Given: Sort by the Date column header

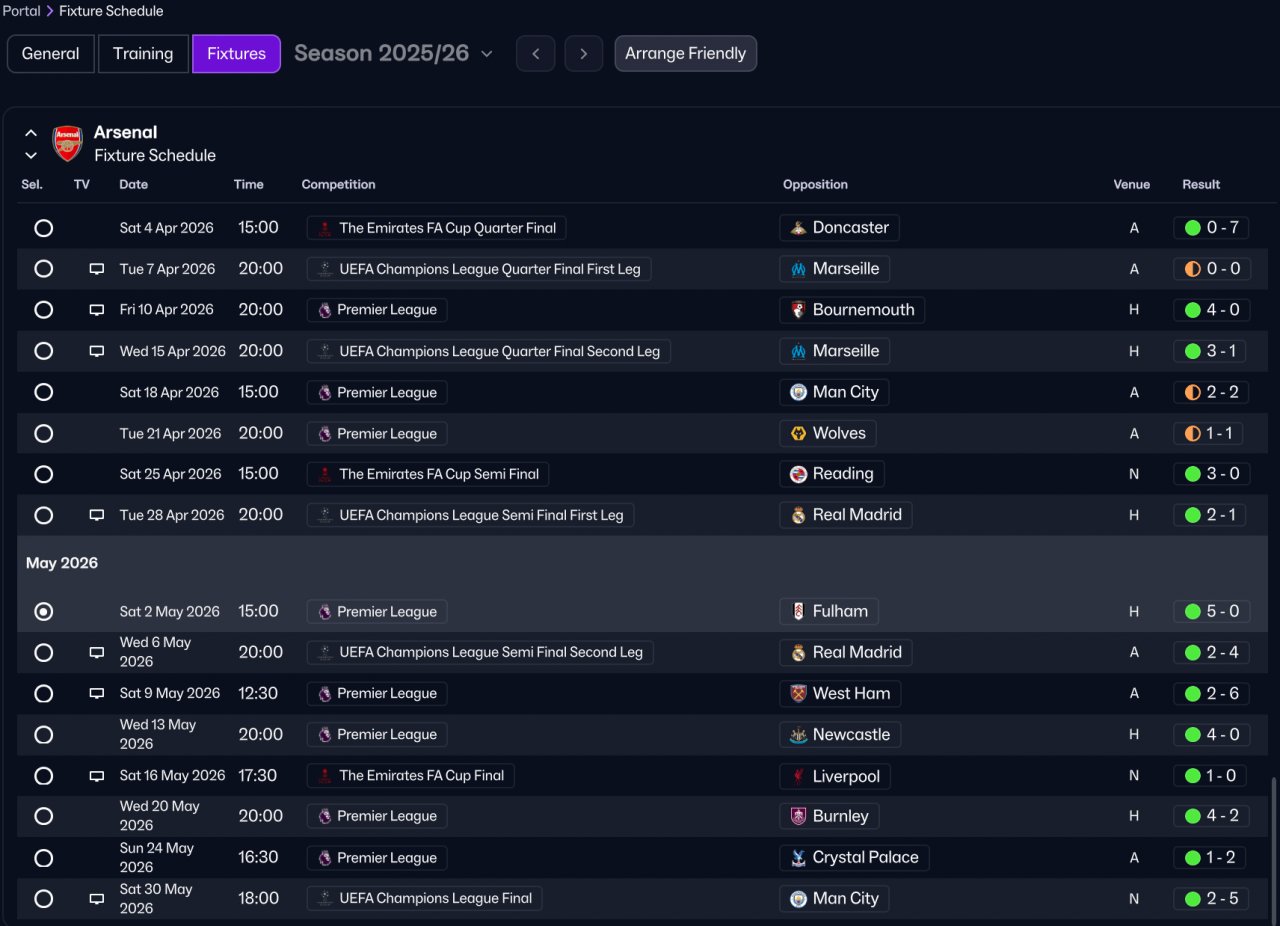Looking at the screenshot, I should click(134, 184).
